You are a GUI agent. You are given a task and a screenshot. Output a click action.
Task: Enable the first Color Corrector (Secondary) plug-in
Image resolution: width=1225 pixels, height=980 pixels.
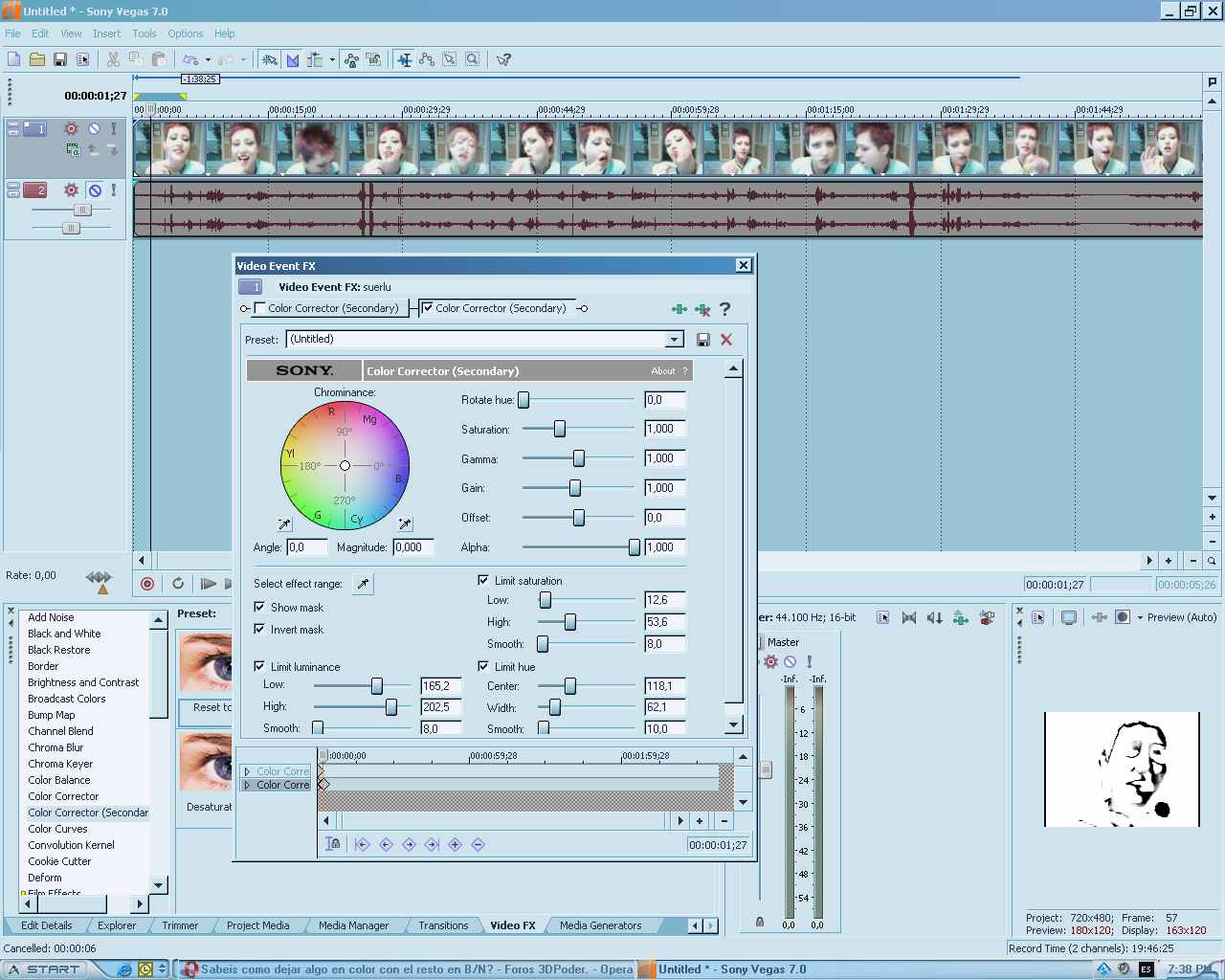coord(260,308)
